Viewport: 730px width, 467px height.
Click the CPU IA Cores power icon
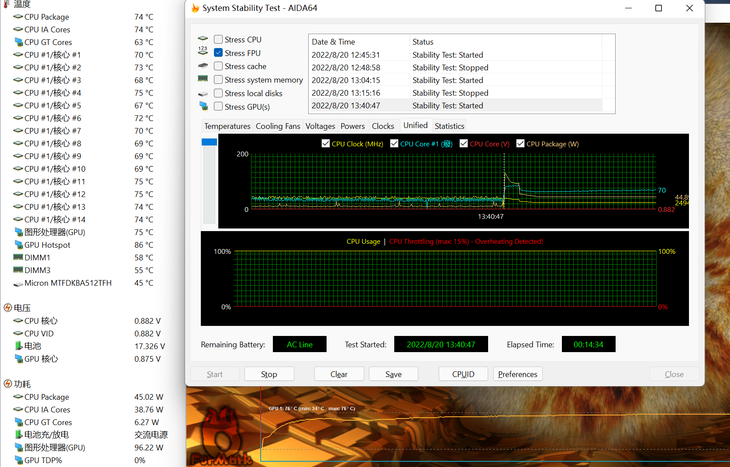coord(18,409)
